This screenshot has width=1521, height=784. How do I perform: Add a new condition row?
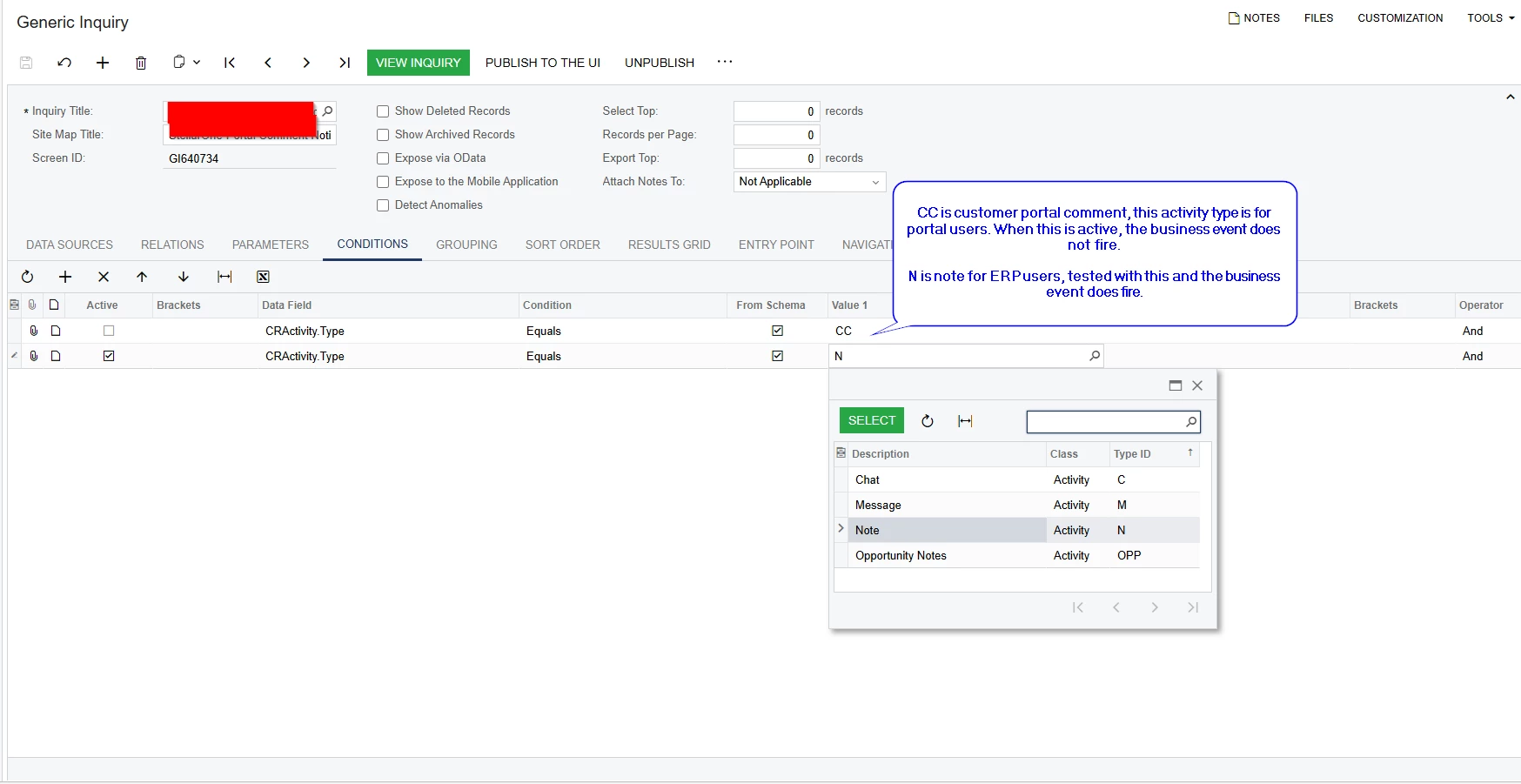(x=65, y=277)
